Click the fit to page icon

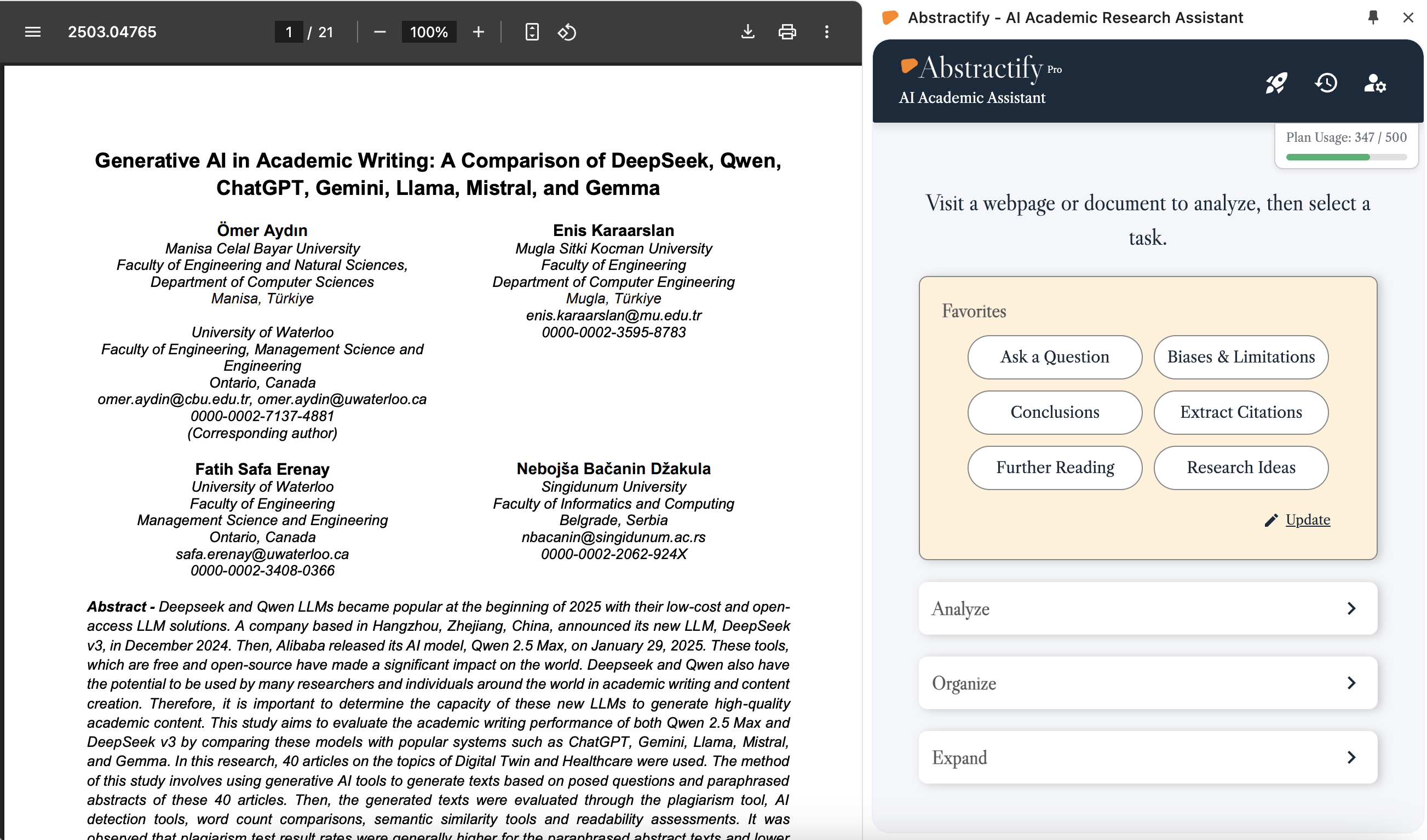[x=532, y=32]
